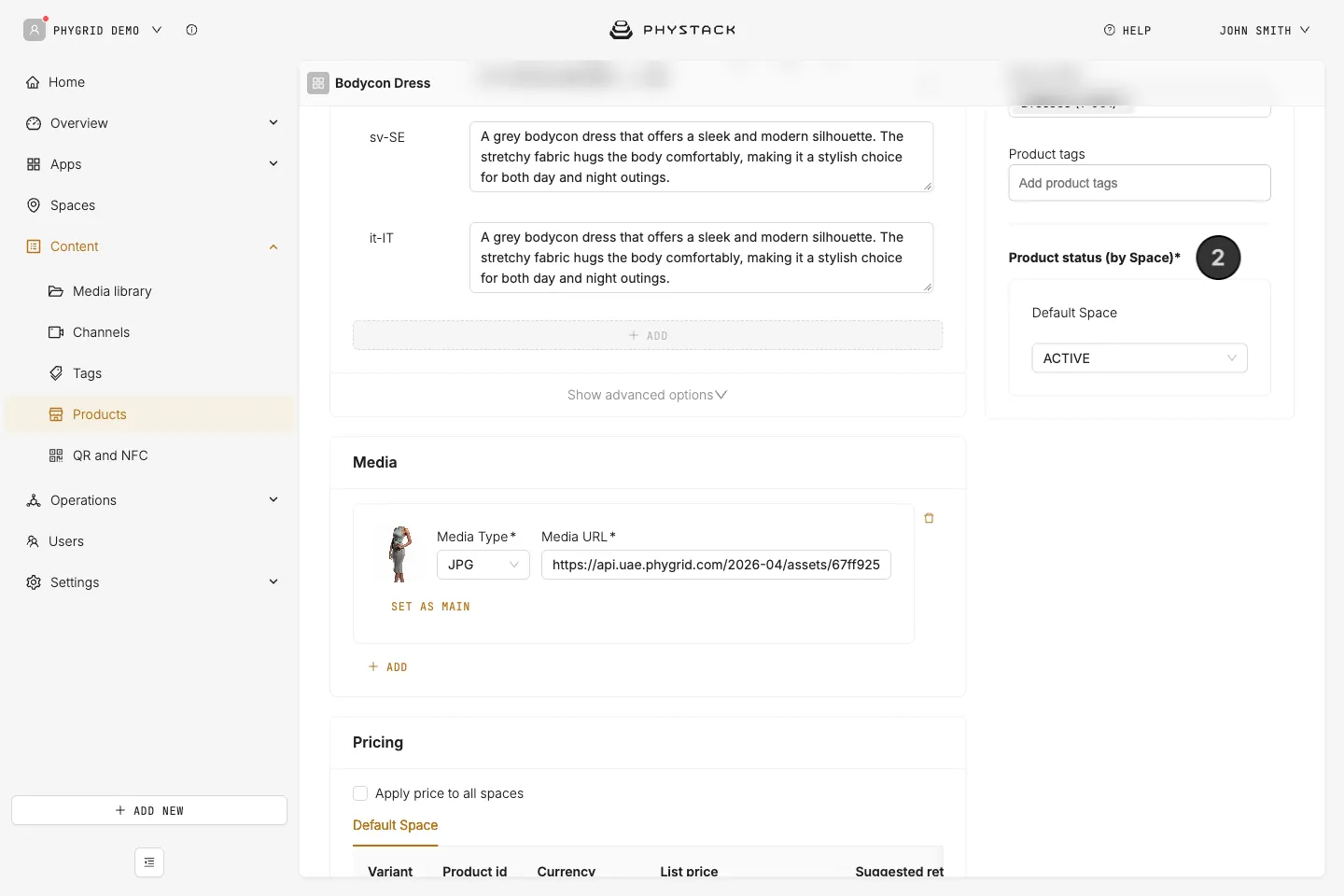
Task: Open the Apps sidebar item
Action: click(65, 164)
